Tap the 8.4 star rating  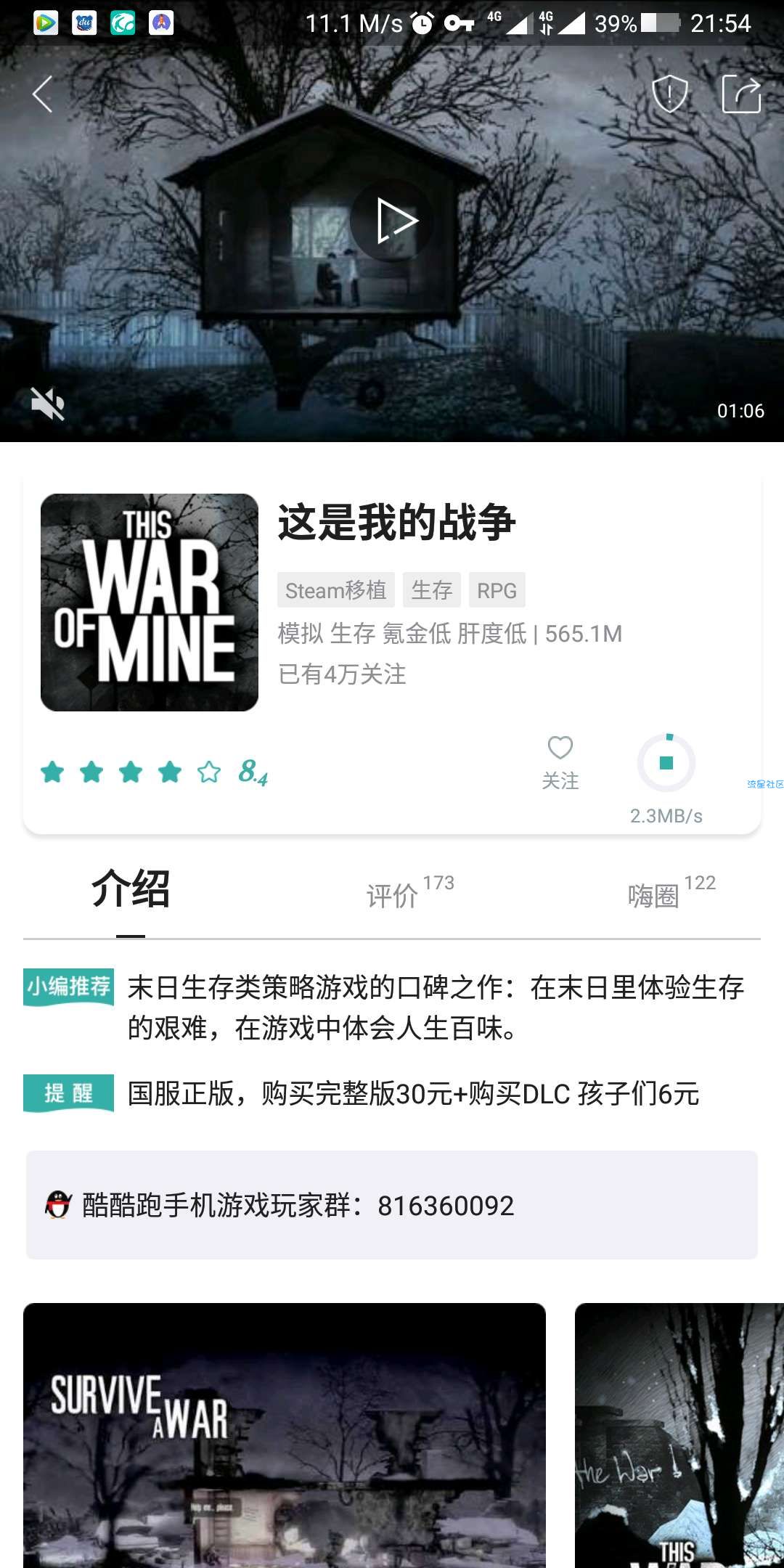click(154, 772)
